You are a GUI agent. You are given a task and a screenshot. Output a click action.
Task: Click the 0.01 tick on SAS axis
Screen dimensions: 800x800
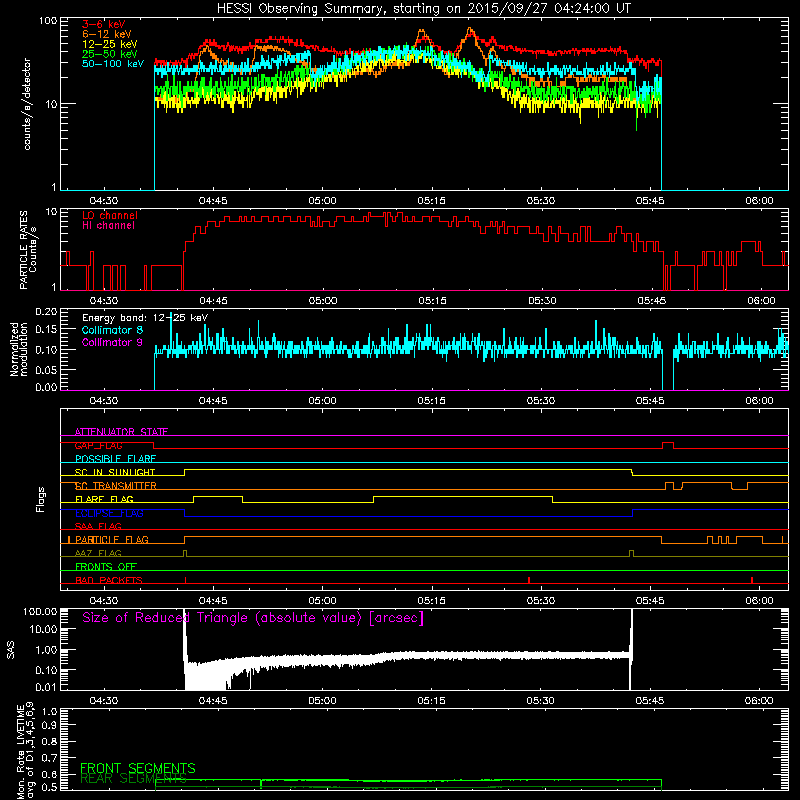(46, 687)
